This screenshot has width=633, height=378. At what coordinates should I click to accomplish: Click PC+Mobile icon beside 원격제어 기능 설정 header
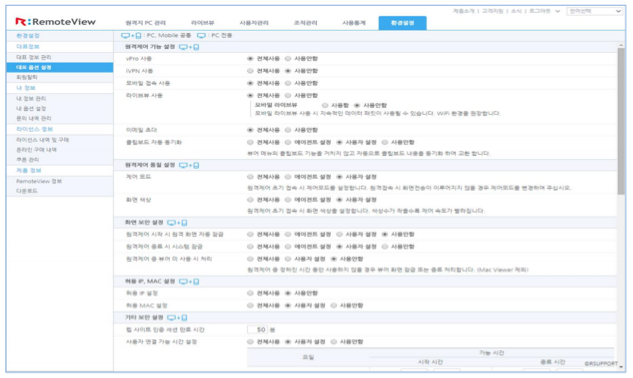pyautogui.click(x=189, y=47)
